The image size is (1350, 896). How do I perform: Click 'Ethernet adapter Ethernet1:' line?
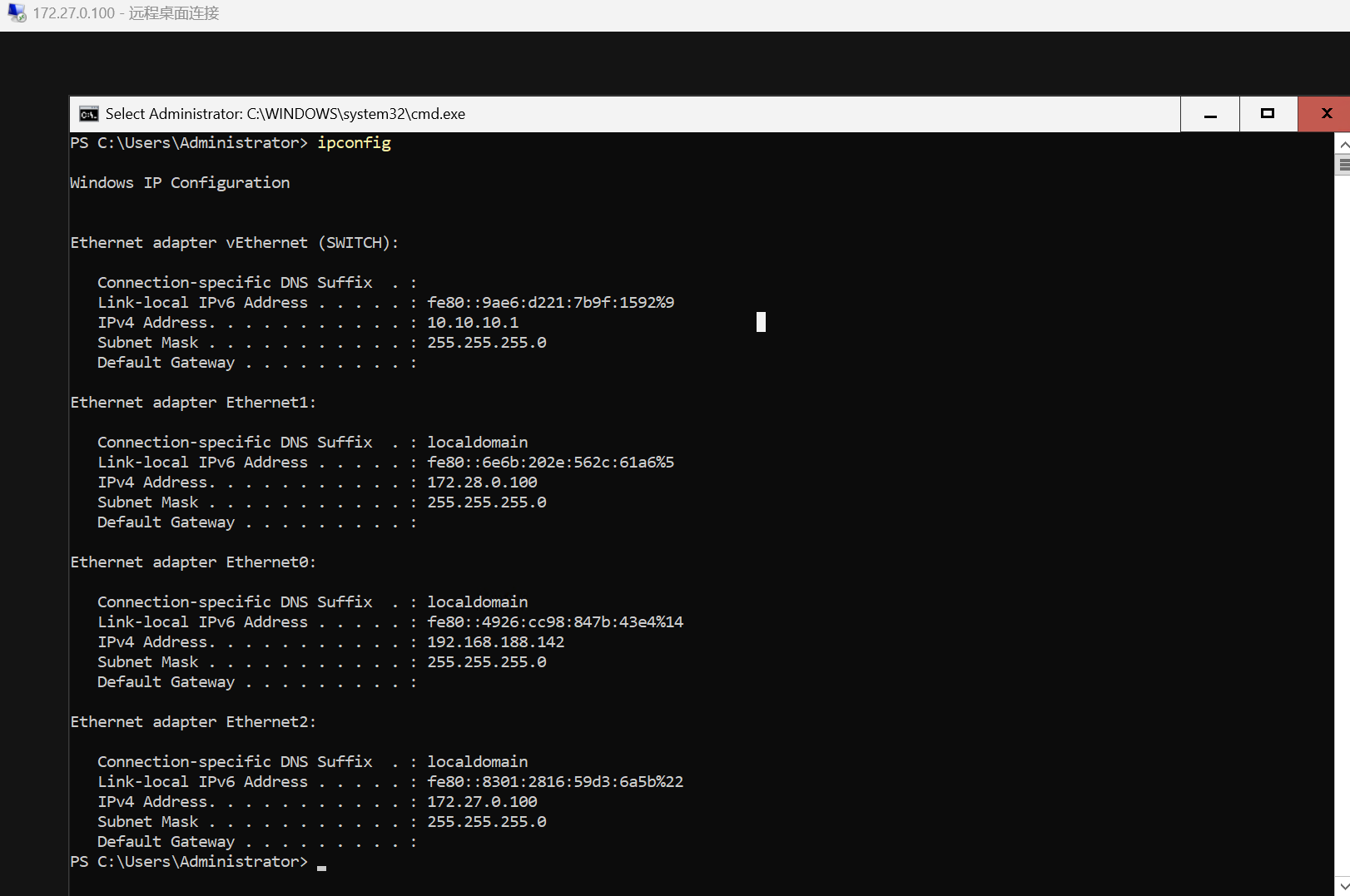(193, 402)
